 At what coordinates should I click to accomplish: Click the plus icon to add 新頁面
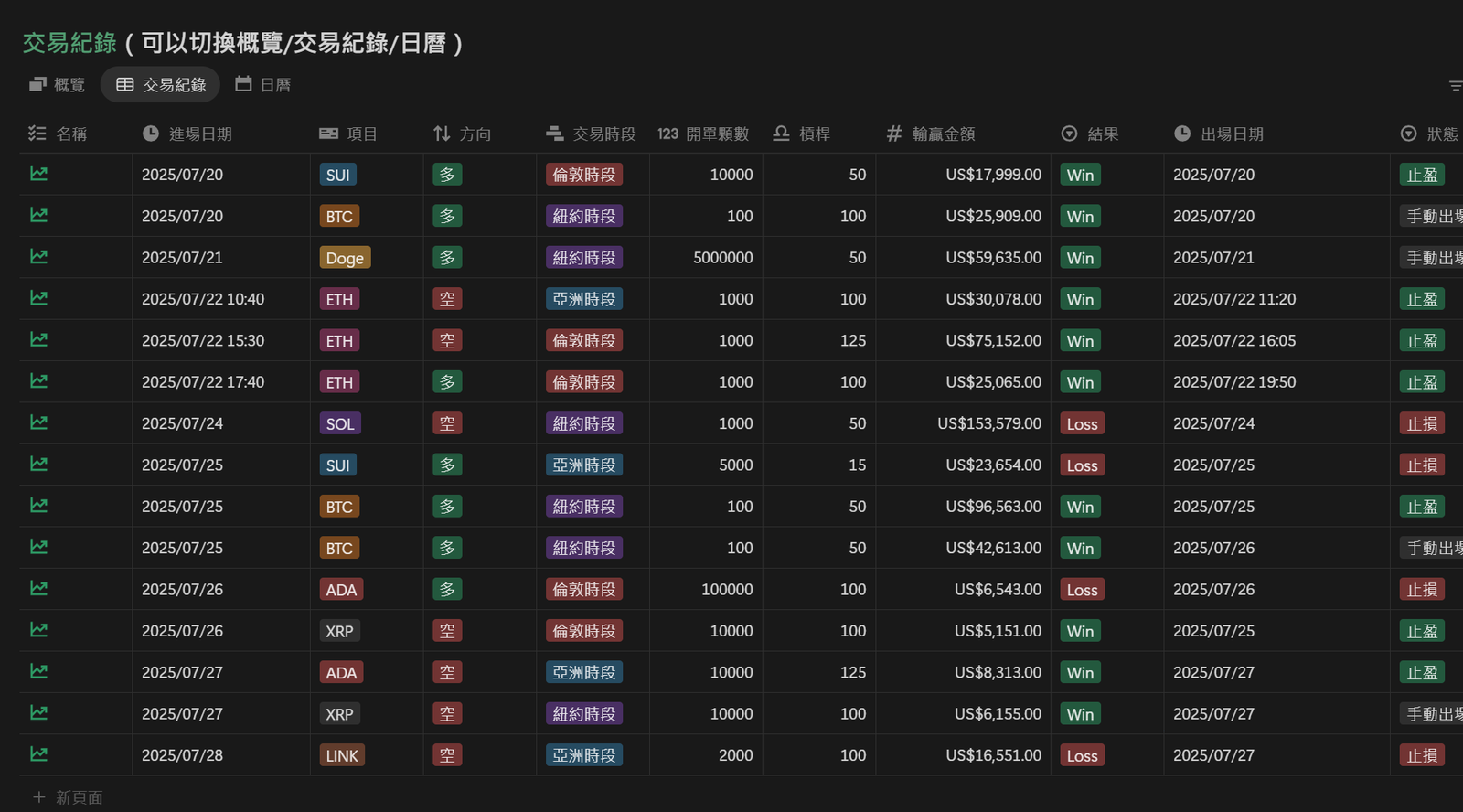pyautogui.click(x=39, y=797)
